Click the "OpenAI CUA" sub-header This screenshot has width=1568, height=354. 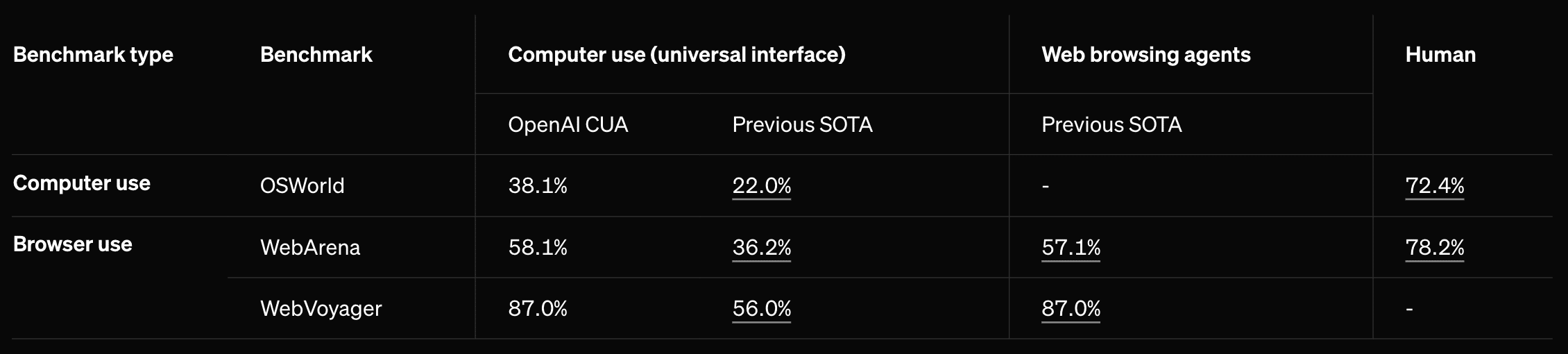point(568,125)
